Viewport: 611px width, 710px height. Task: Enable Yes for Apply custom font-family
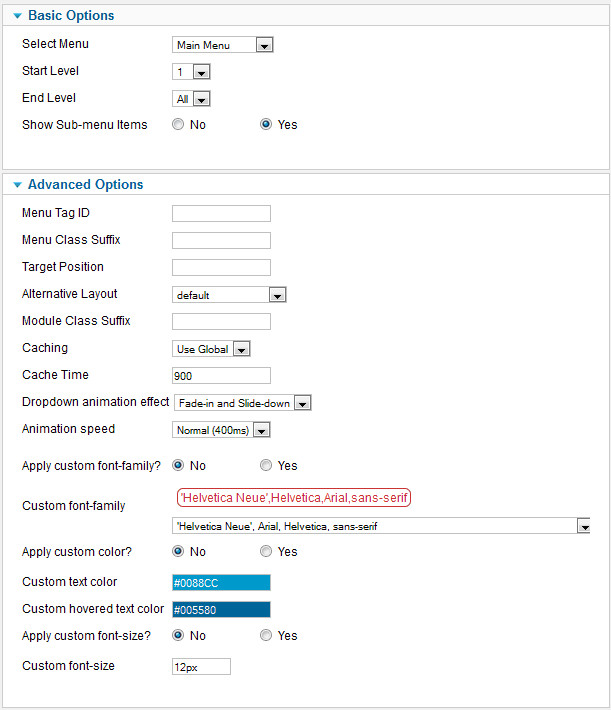click(266, 466)
